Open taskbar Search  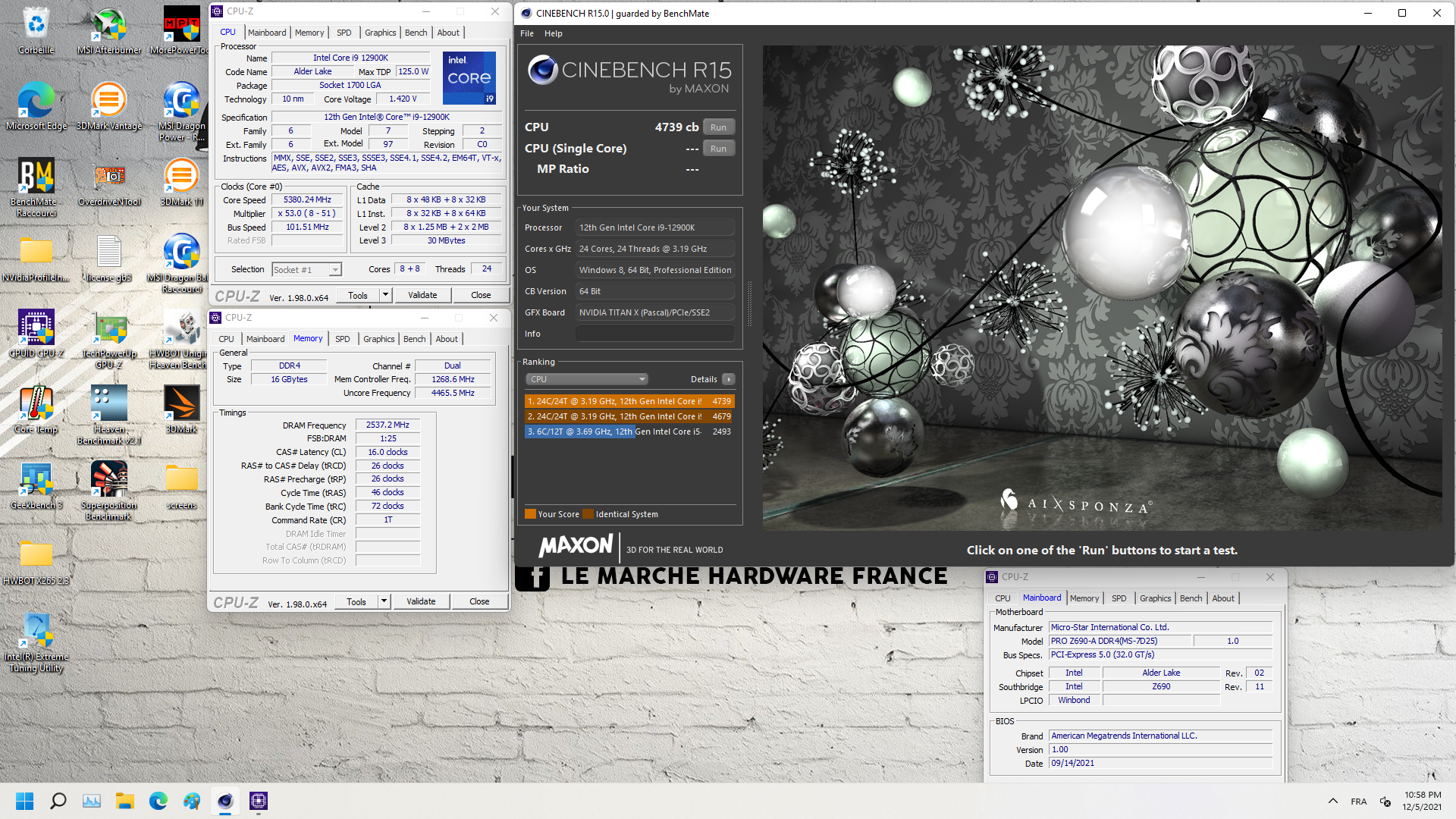pyautogui.click(x=58, y=801)
